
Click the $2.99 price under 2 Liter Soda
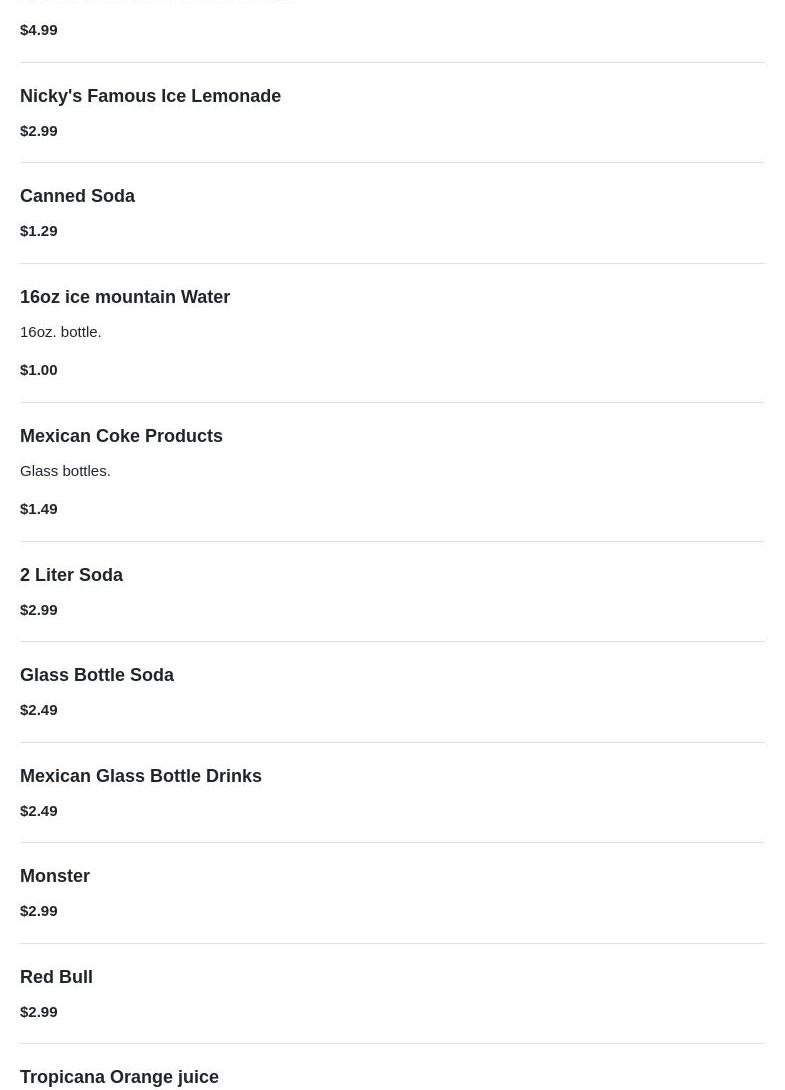(x=39, y=610)
